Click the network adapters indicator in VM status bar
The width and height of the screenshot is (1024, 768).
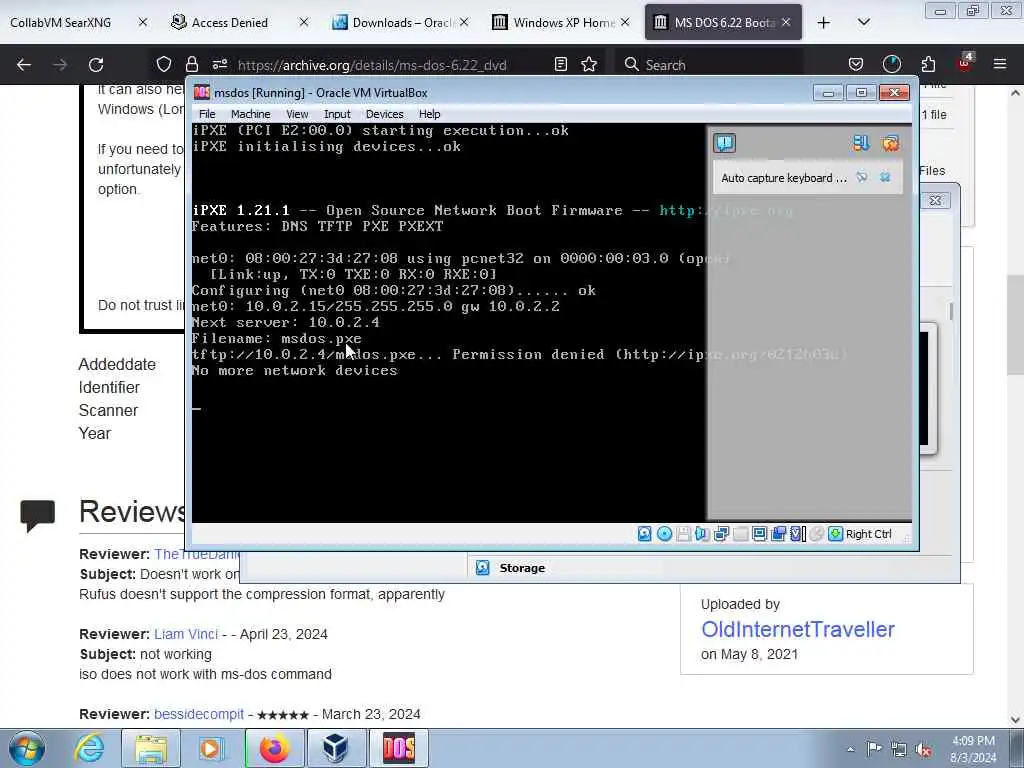tap(721, 534)
